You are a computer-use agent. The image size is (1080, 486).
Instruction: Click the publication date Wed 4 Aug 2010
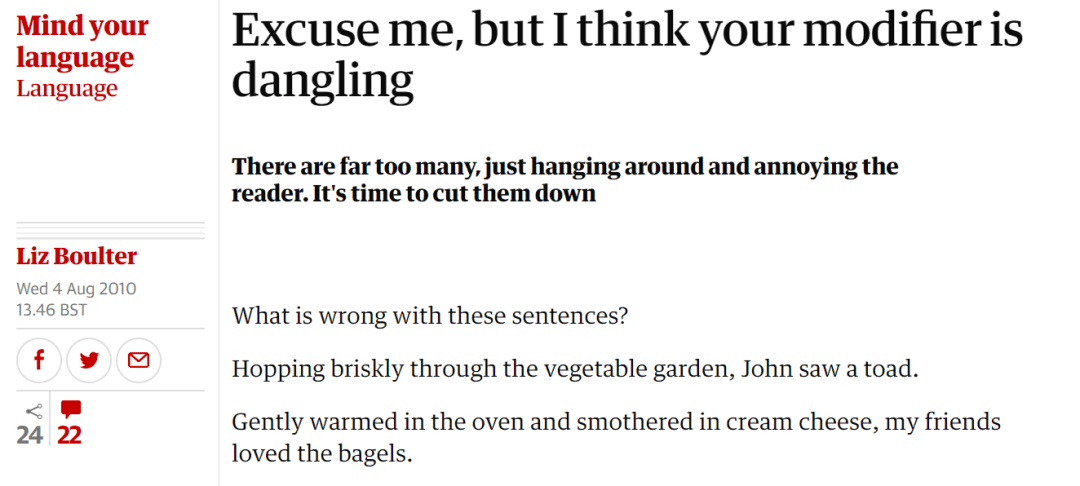(76, 288)
